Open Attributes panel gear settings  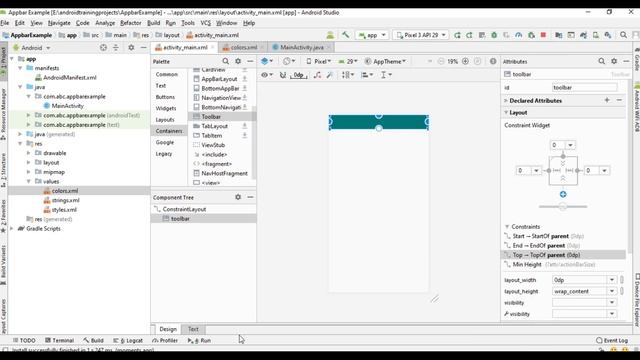click(x=614, y=61)
